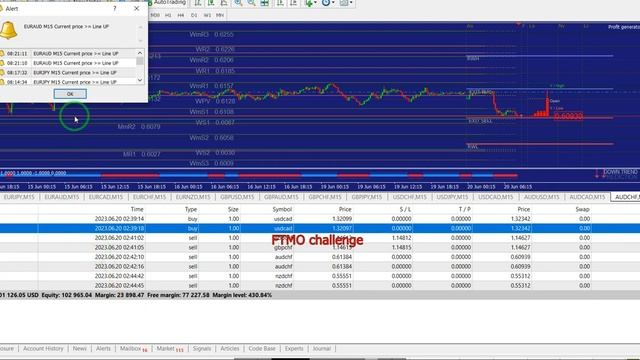The image size is (640, 360).
Task: Close the Alert dialog
Action: tap(136, 8)
